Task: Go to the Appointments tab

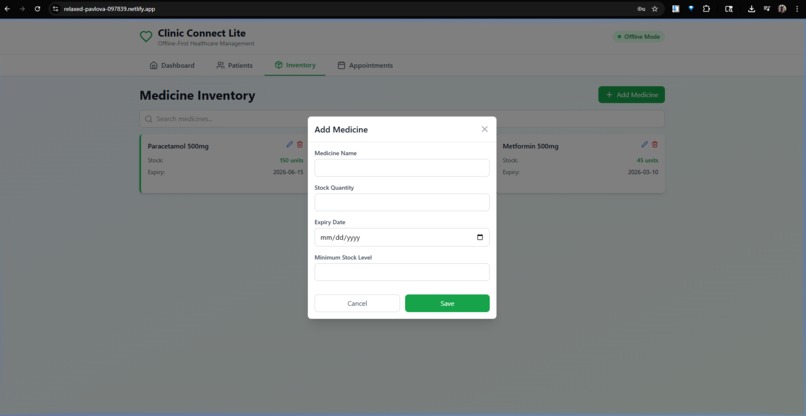Action: pyautogui.click(x=365, y=65)
